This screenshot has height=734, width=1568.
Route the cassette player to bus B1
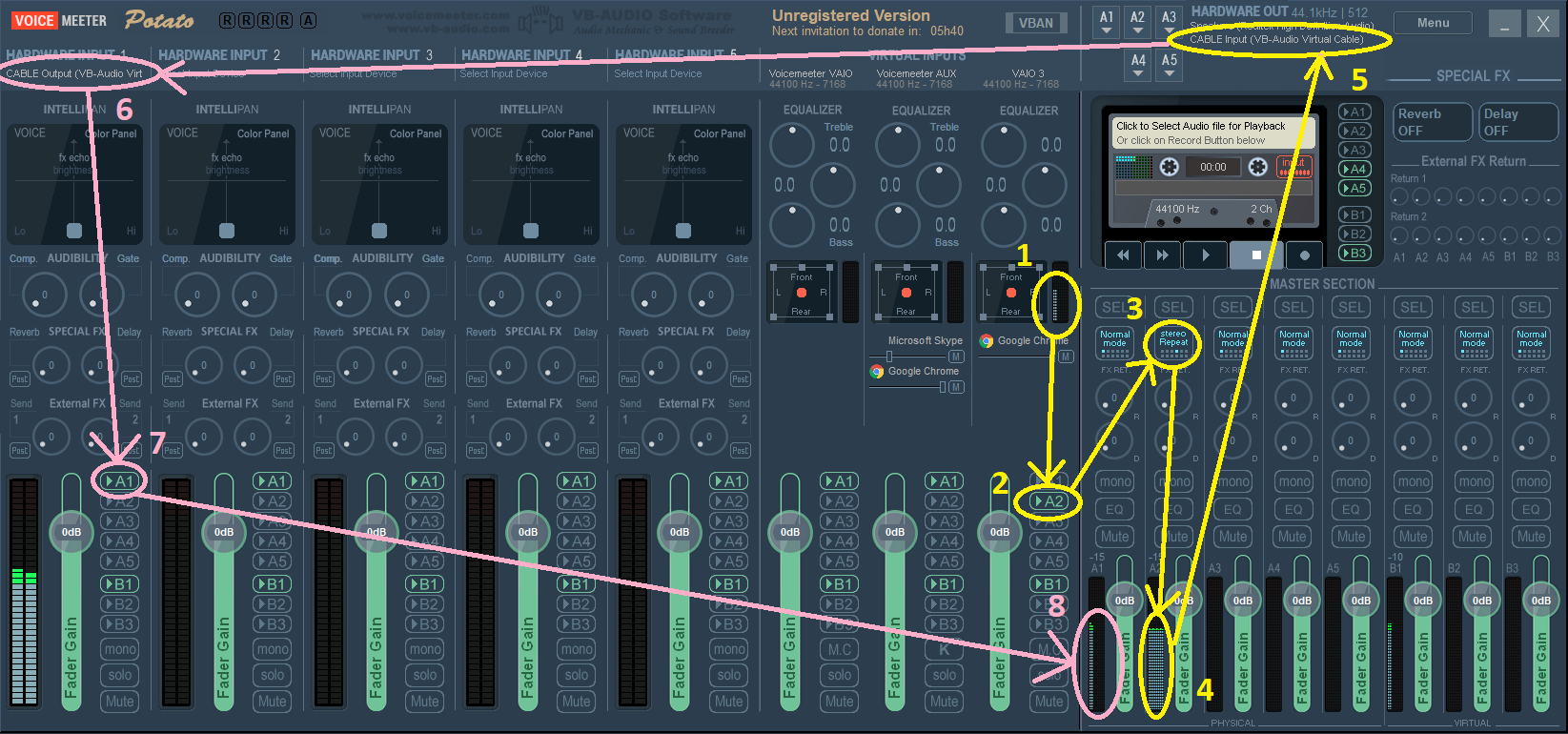(x=1354, y=214)
